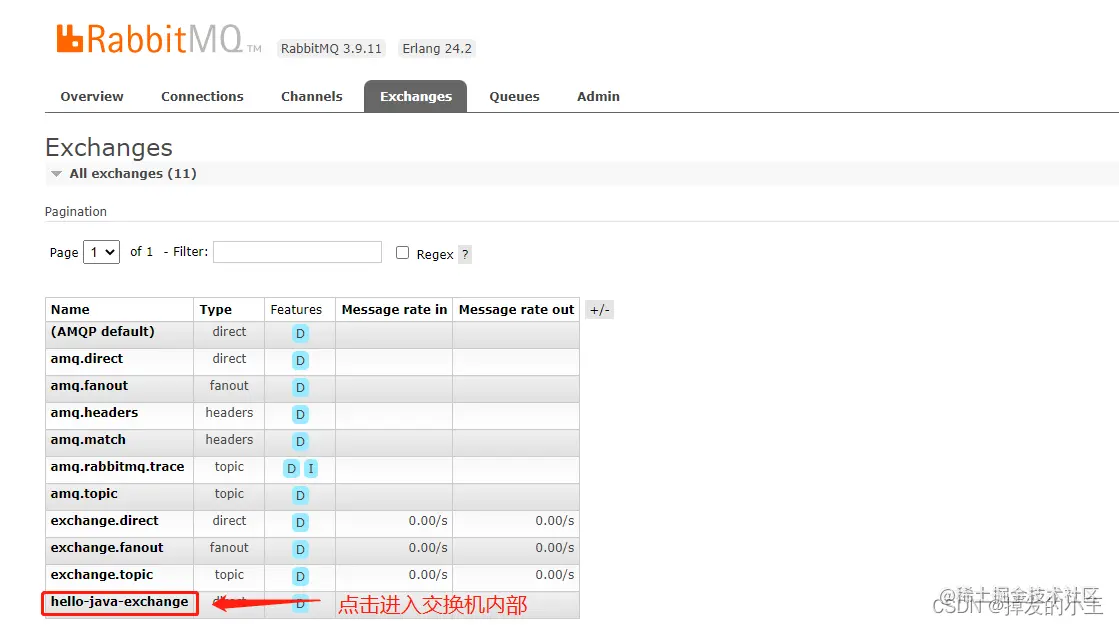Click the RabbitMQ logo
Viewport: 1119px width, 625px height.
pos(158,39)
